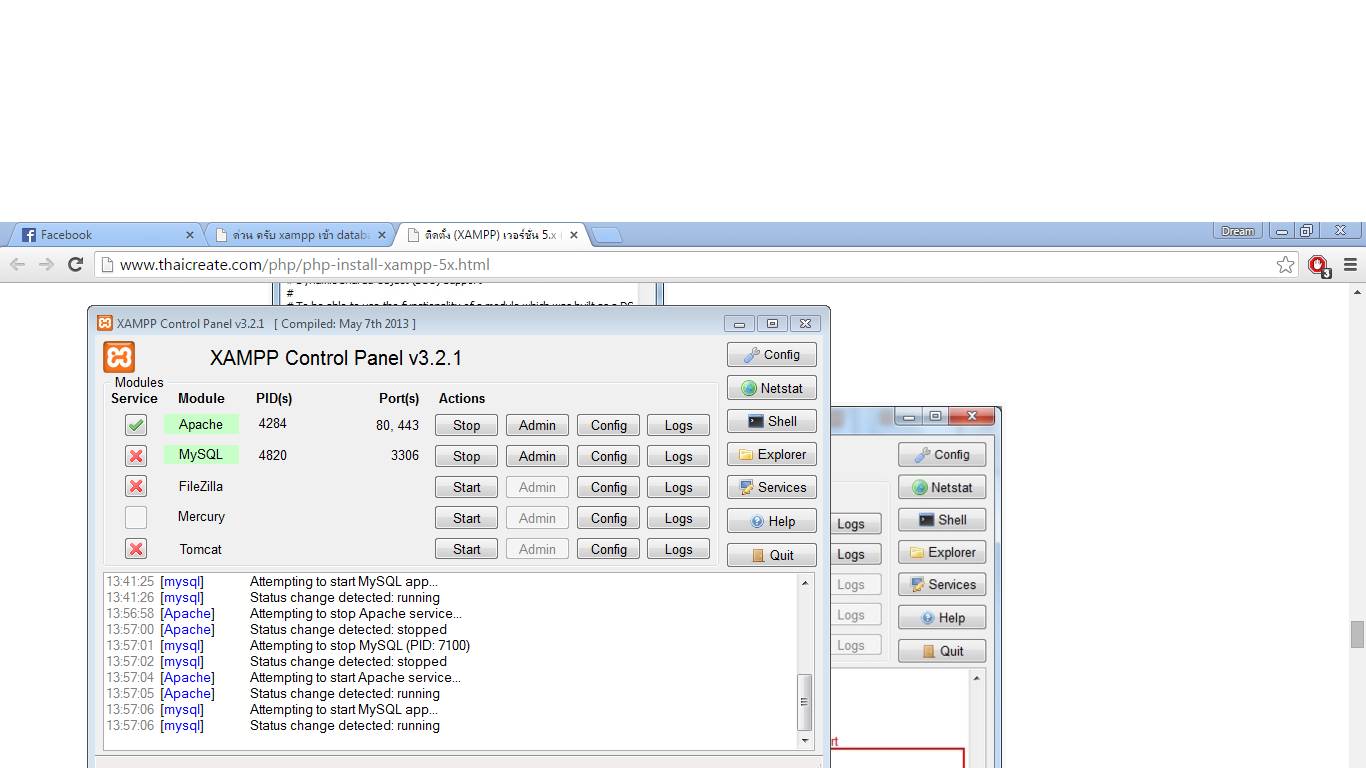This screenshot has height=768, width=1366.
Task: Click the Dream profile button
Action: [1238, 231]
